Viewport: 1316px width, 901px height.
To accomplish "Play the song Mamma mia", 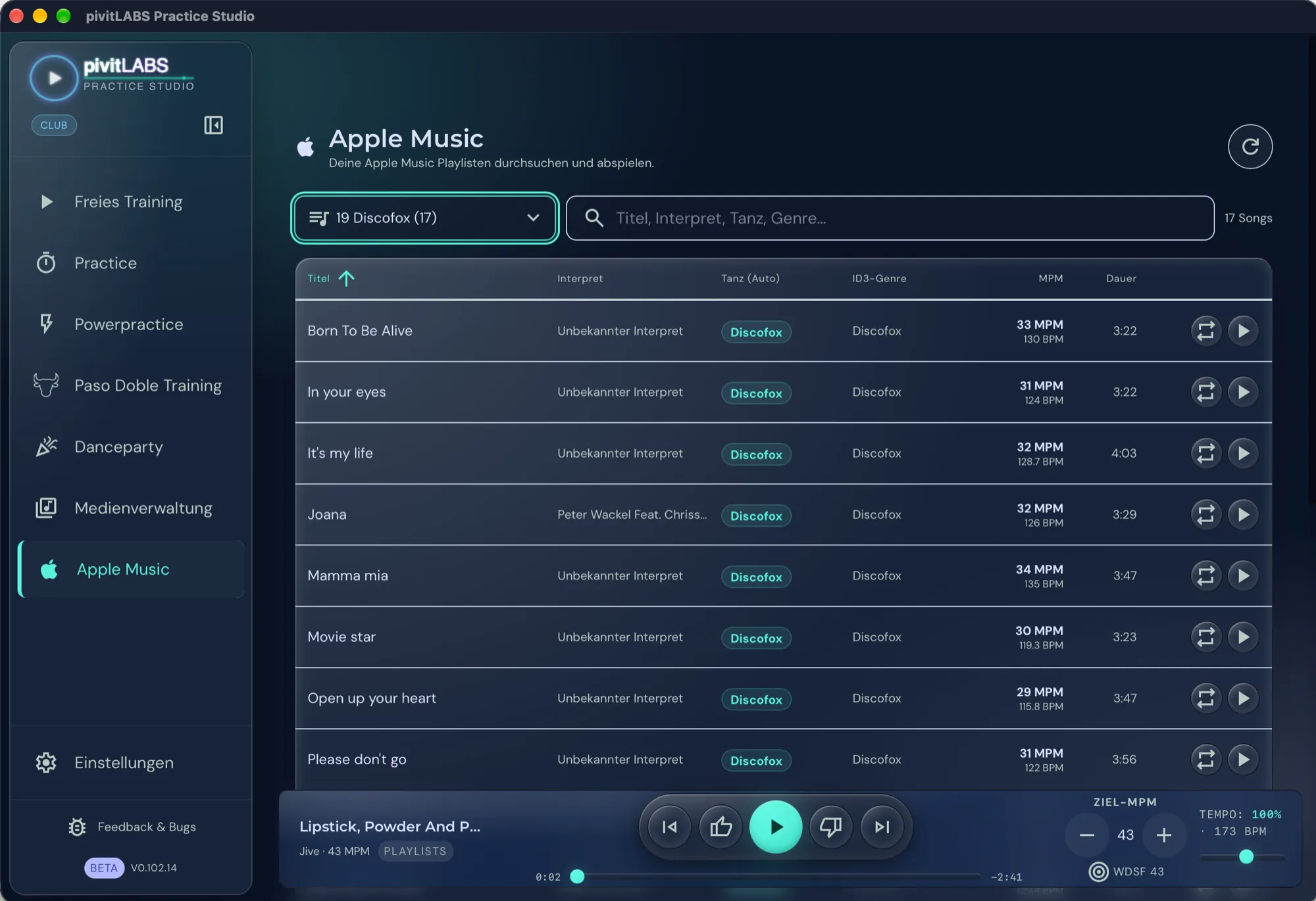I will (1243, 575).
